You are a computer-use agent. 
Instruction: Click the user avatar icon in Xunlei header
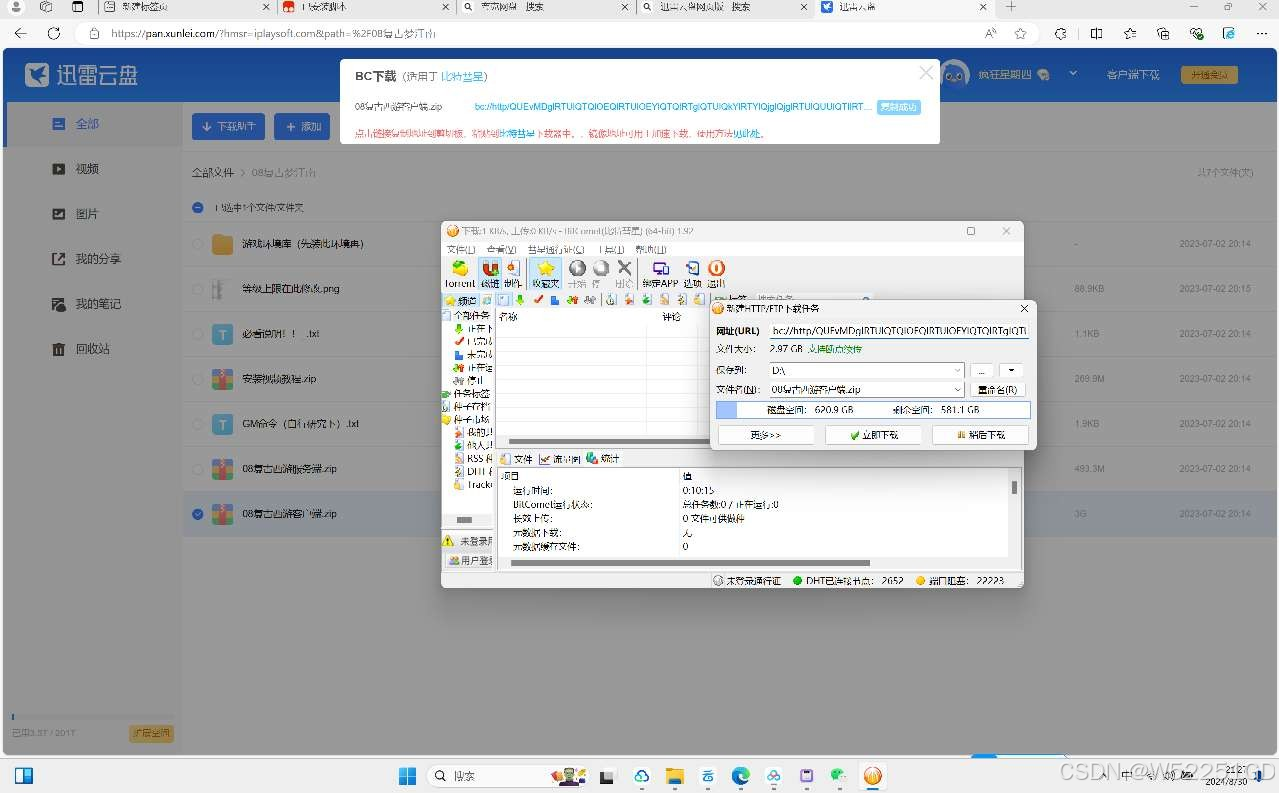(955, 74)
